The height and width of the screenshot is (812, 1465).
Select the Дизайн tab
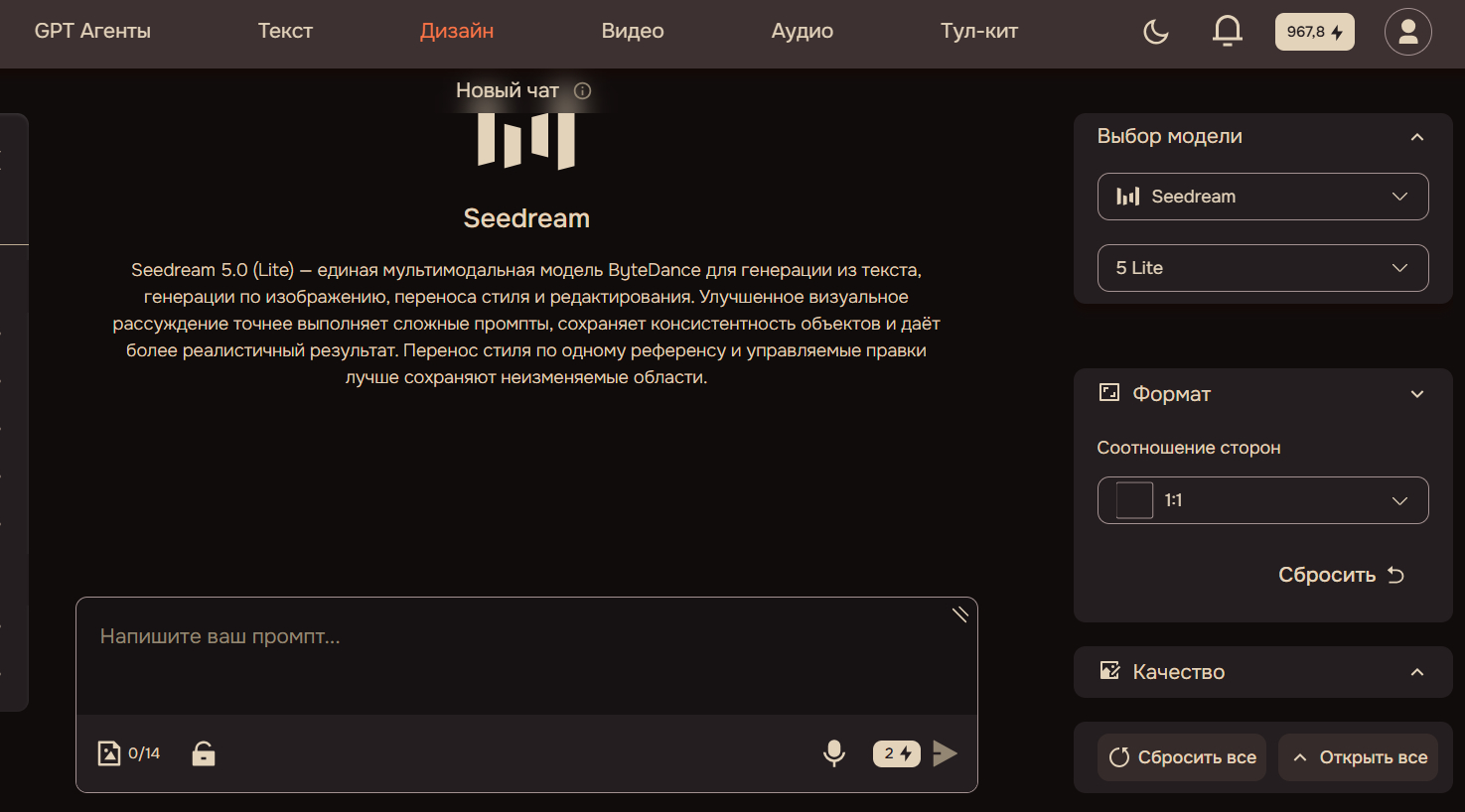tap(457, 31)
